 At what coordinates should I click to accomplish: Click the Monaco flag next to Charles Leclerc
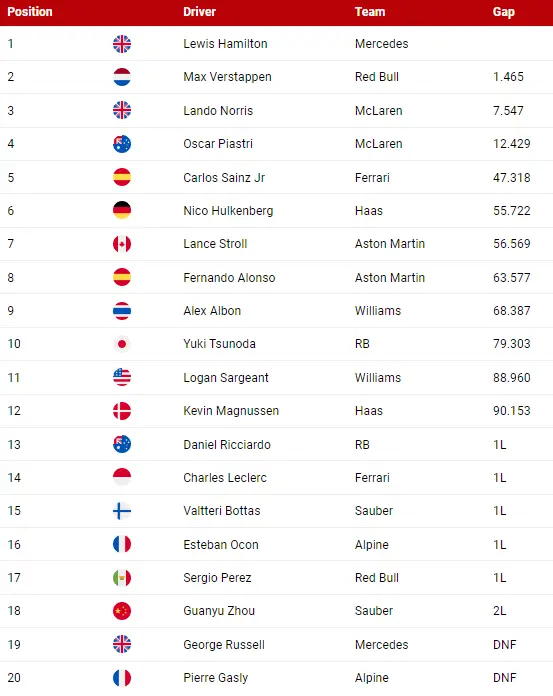point(122,477)
